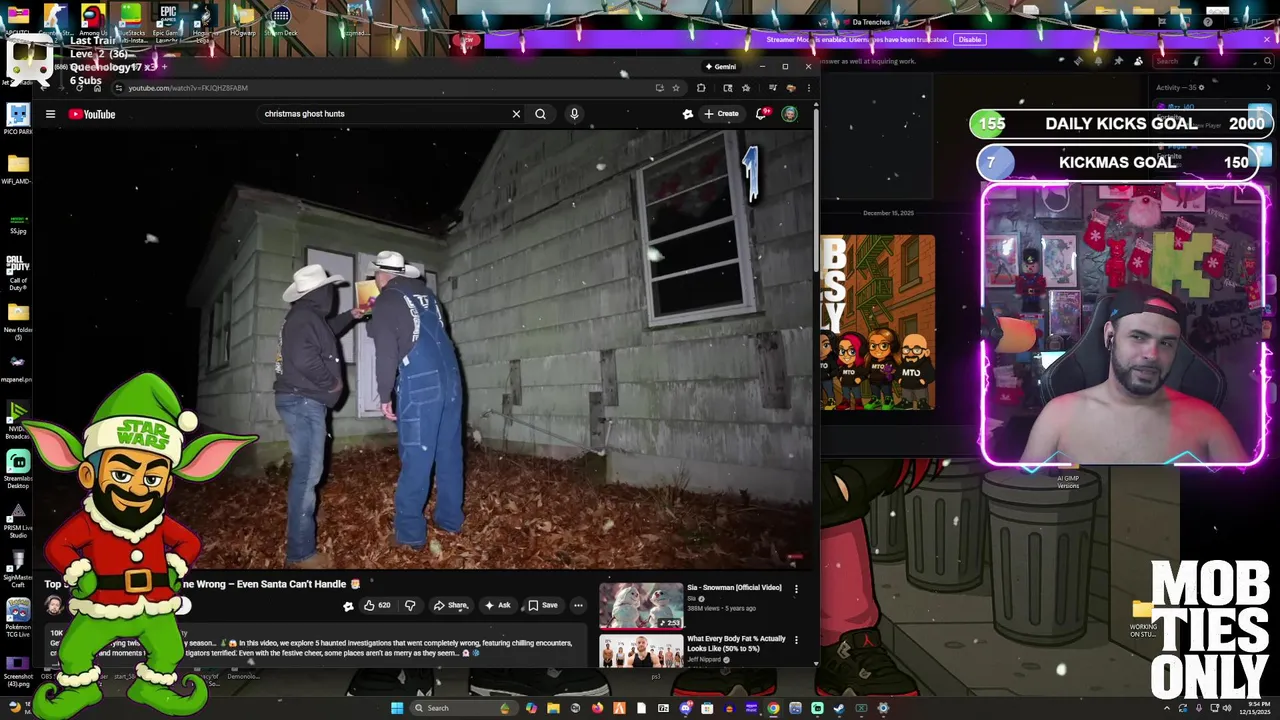The width and height of the screenshot is (1280, 720).
Task: Start voice search with the microphone
Action: coord(574,114)
